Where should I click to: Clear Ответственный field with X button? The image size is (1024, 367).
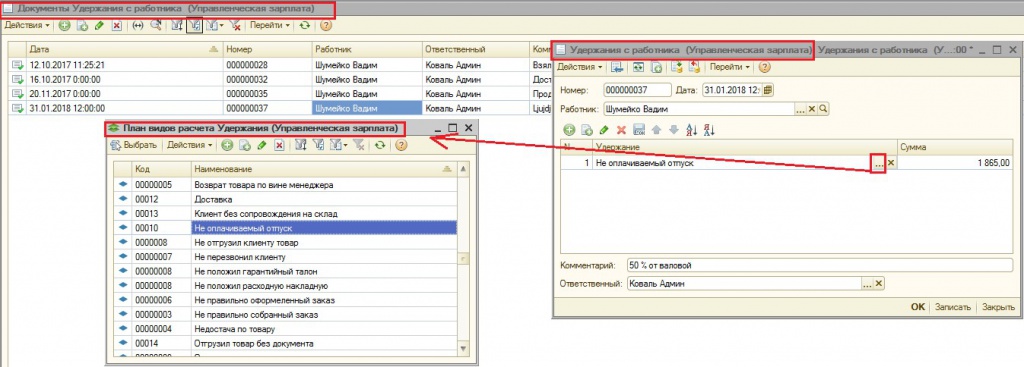[x=878, y=283]
